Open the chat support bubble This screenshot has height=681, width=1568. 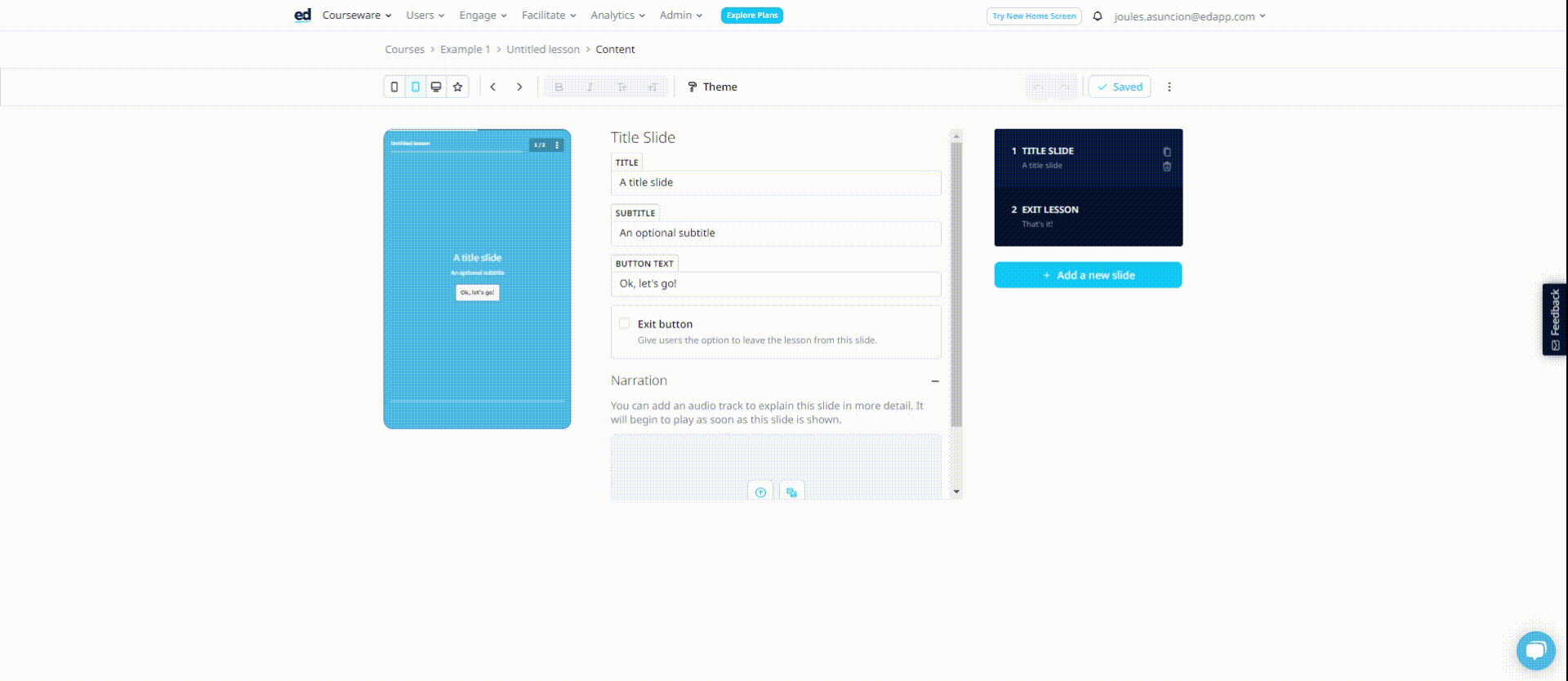tap(1535, 651)
